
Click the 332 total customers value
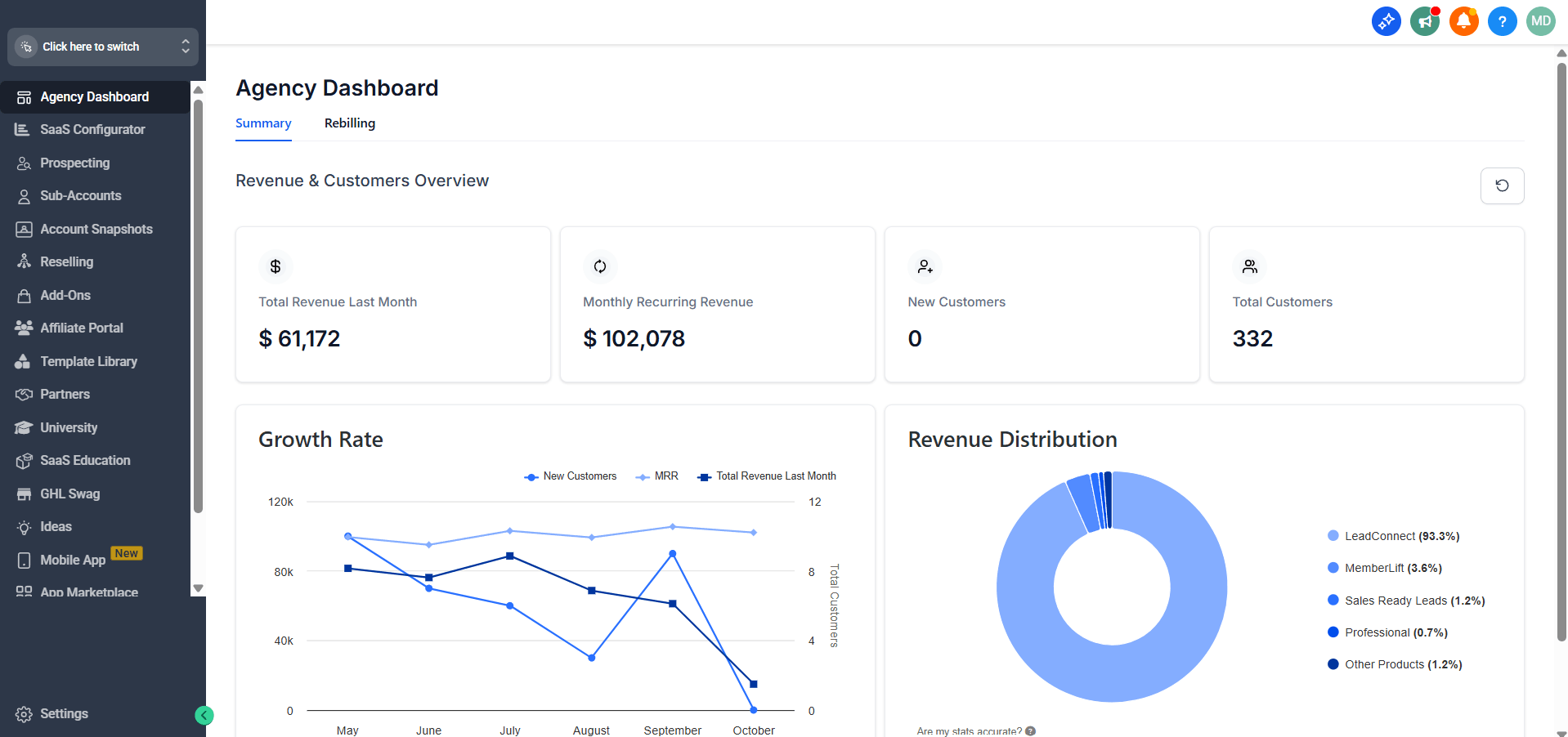tap(1253, 338)
